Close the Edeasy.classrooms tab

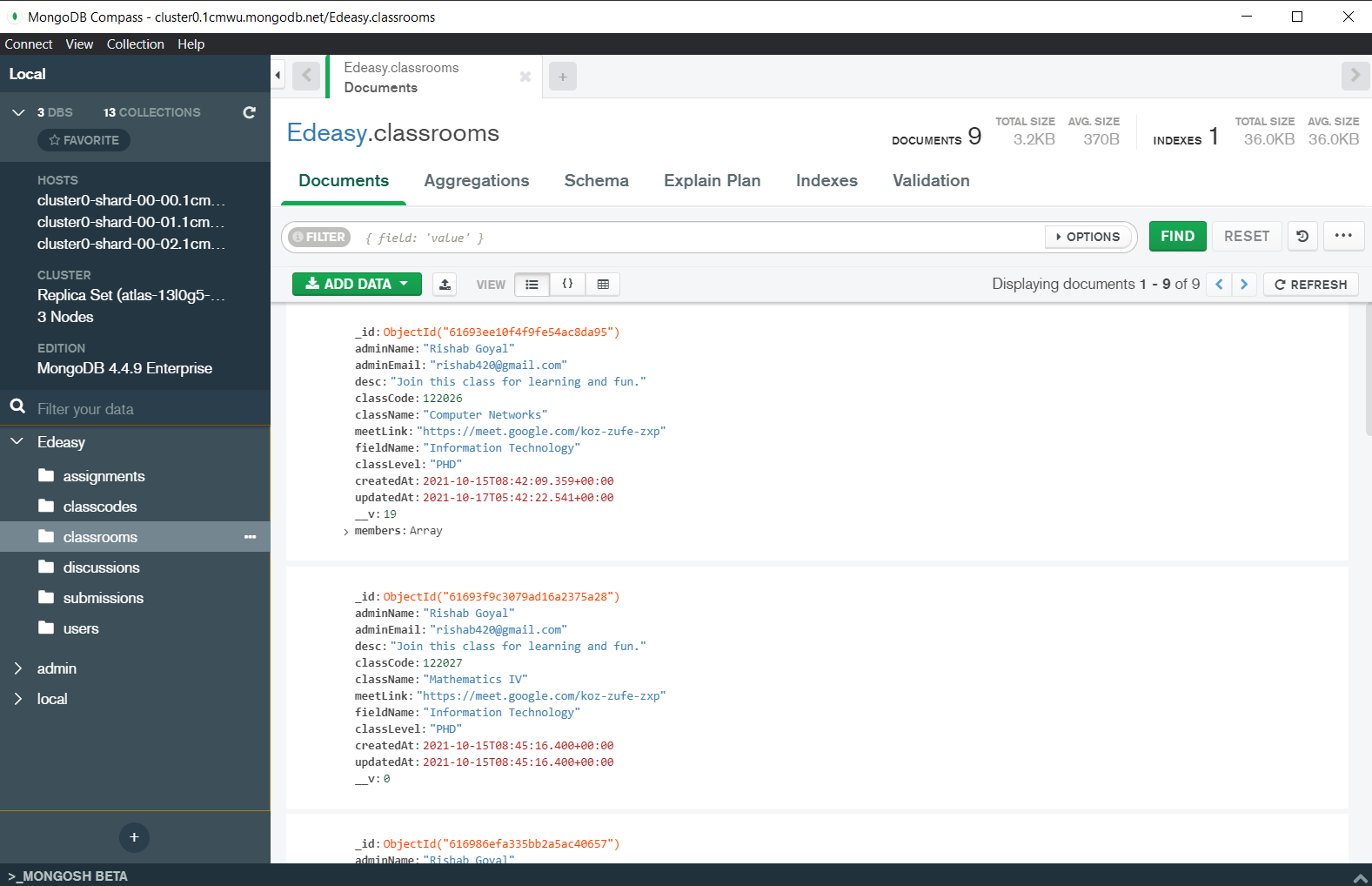[x=525, y=77]
